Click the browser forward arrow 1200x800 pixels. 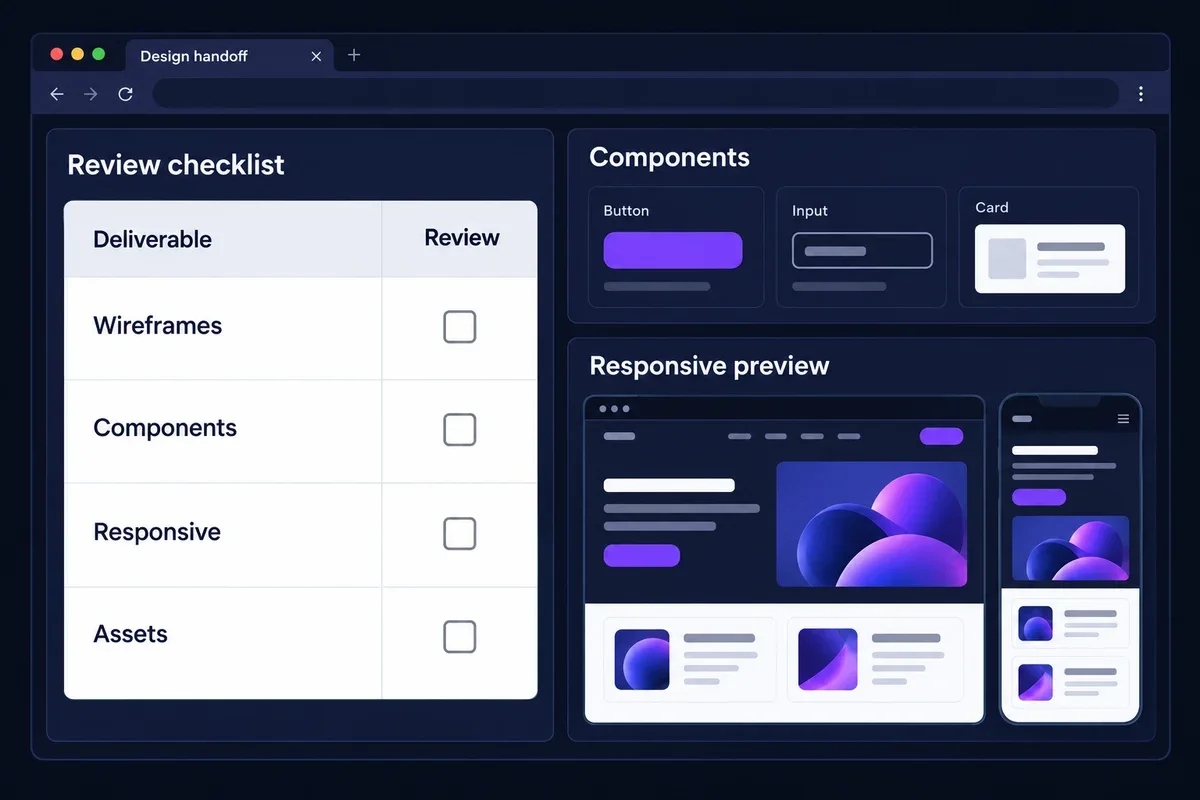91,94
